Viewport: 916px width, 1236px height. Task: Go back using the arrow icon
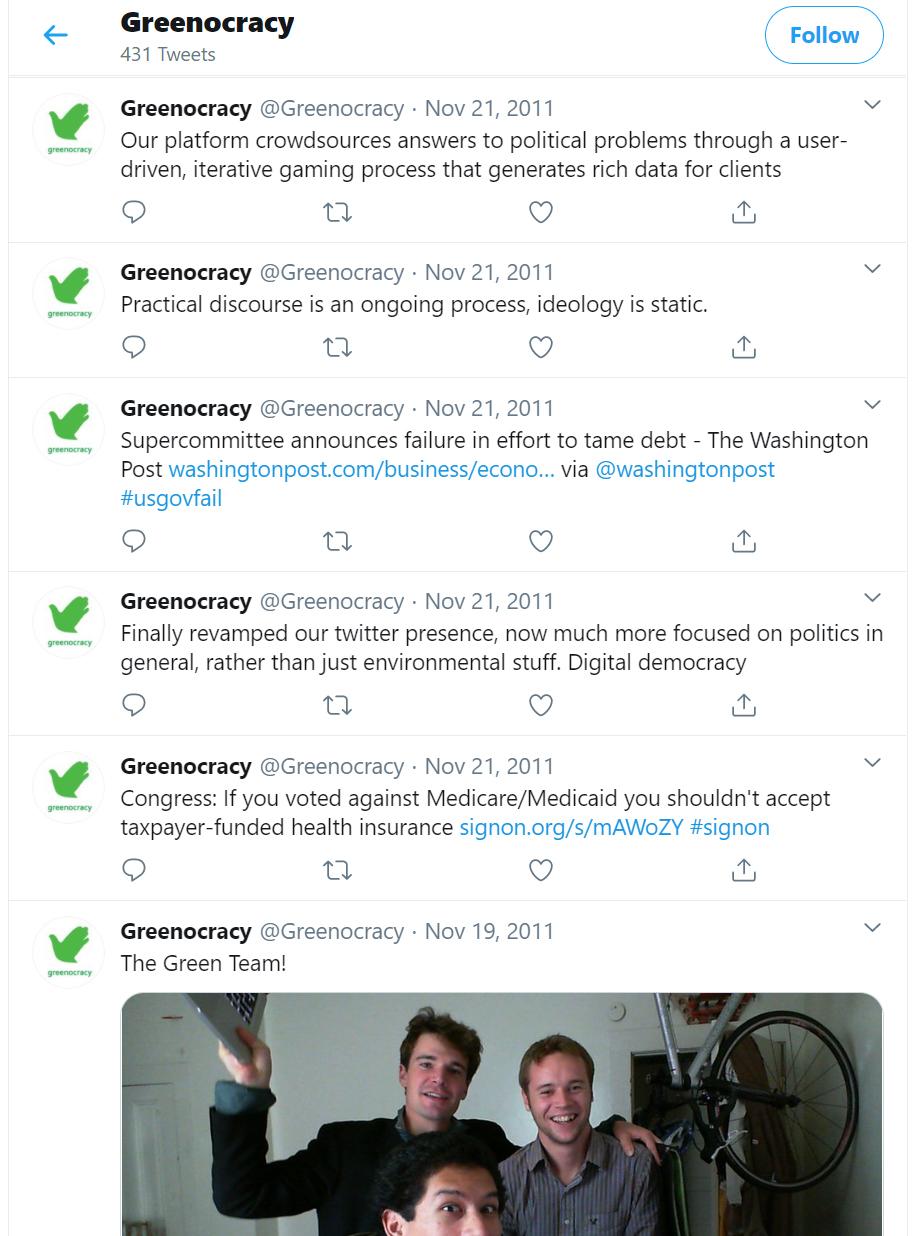55,36
